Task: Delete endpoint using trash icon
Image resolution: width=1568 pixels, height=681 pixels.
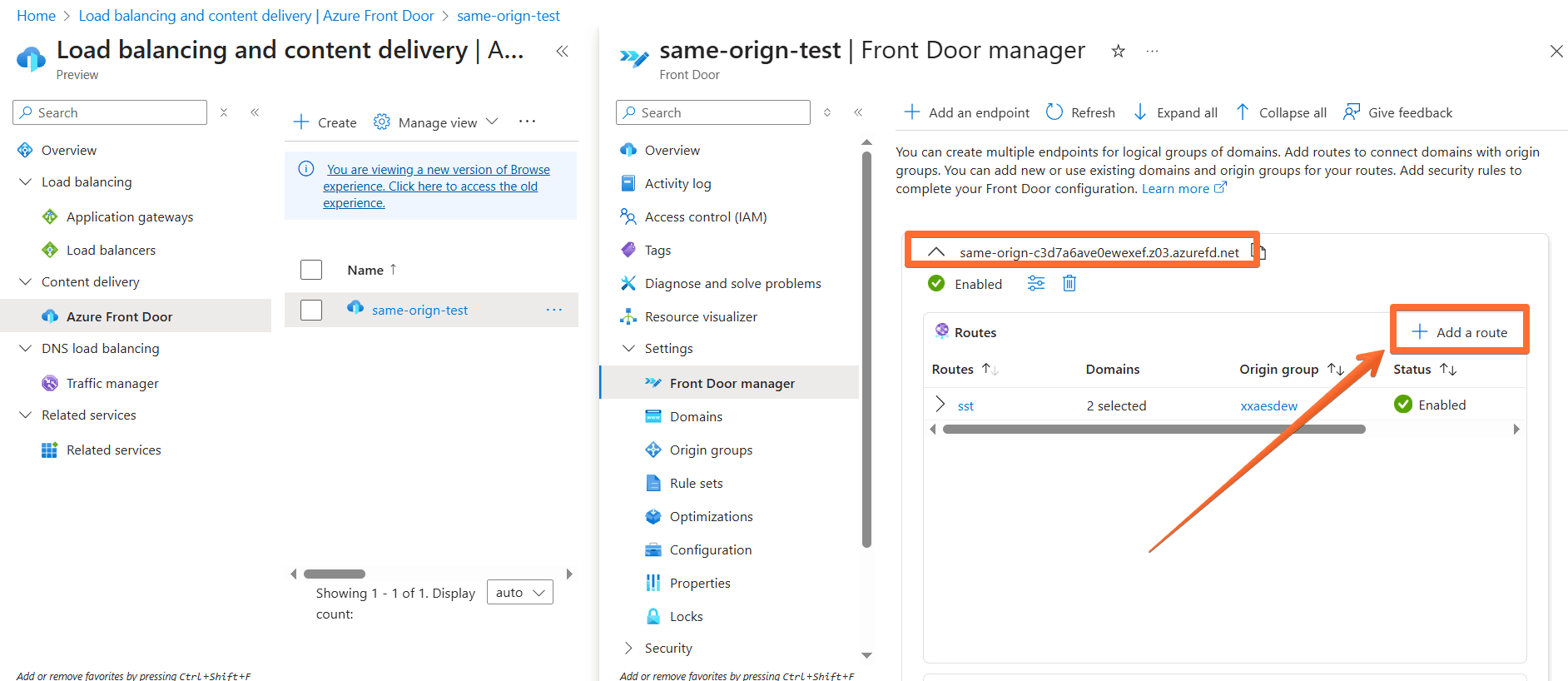Action: 1069,284
